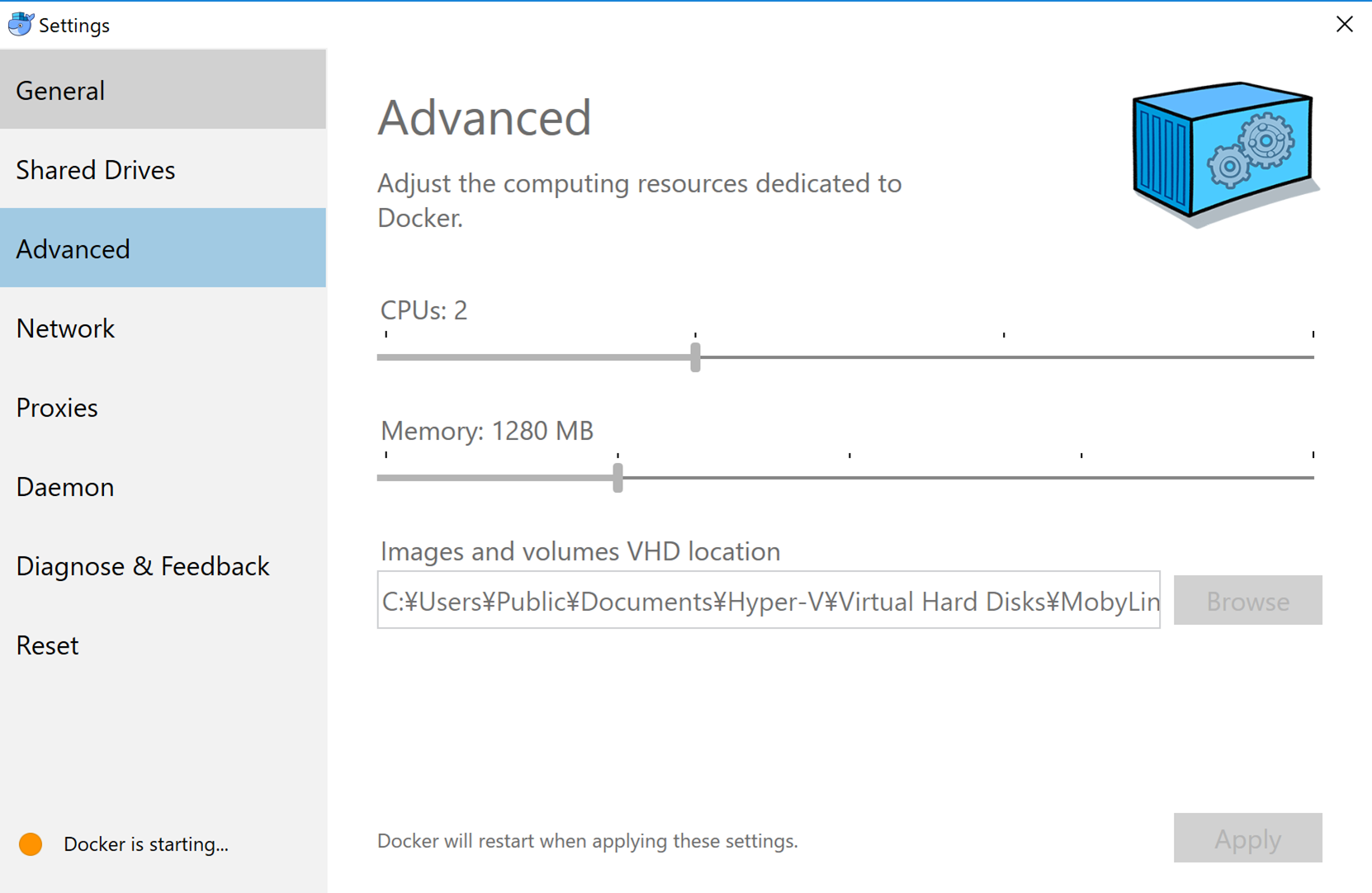Click the far right end of Memory slider track
1372x893 pixels.
coord(1310,478)
